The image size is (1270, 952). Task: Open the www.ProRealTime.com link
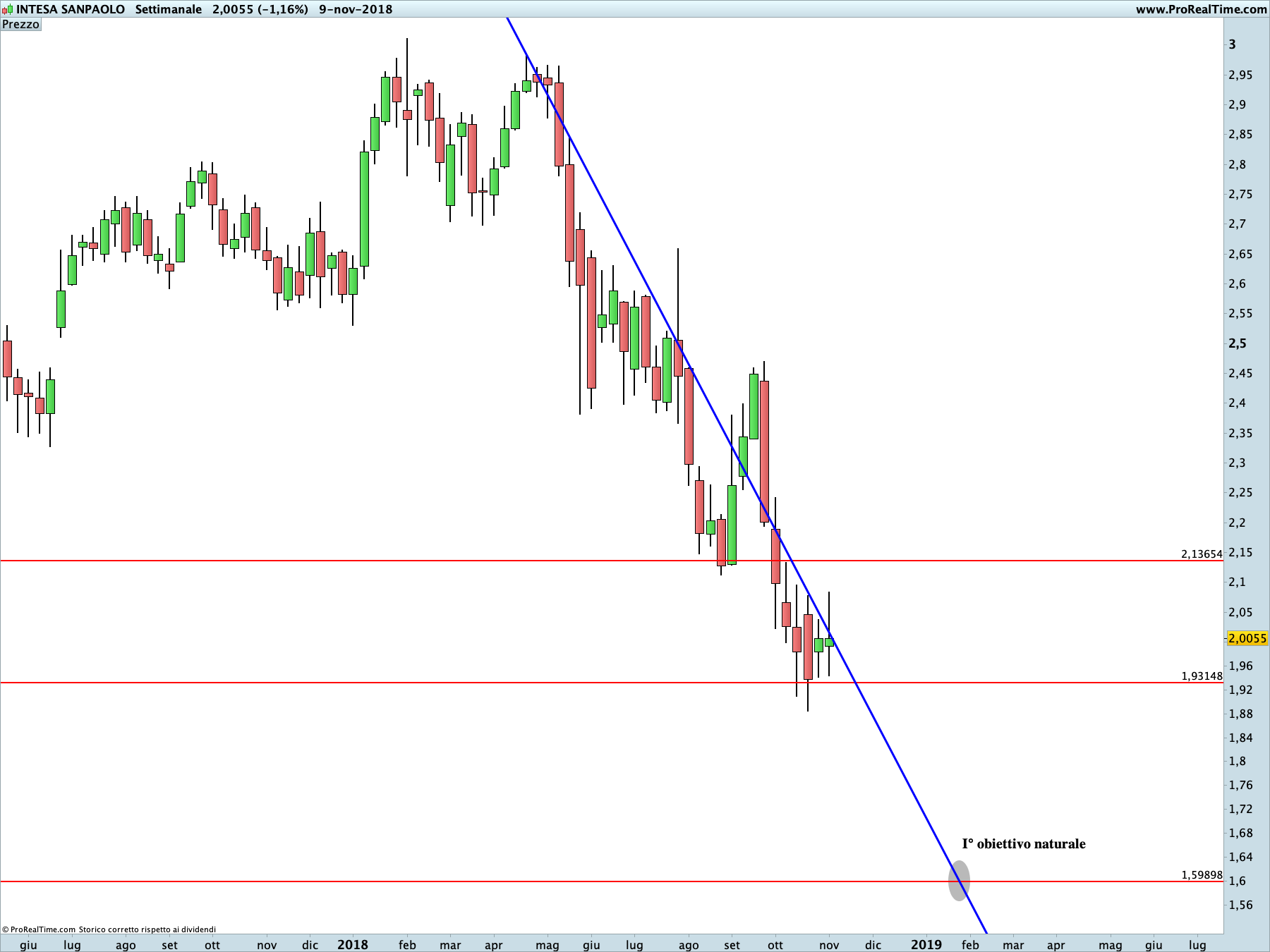point(1201,9)
